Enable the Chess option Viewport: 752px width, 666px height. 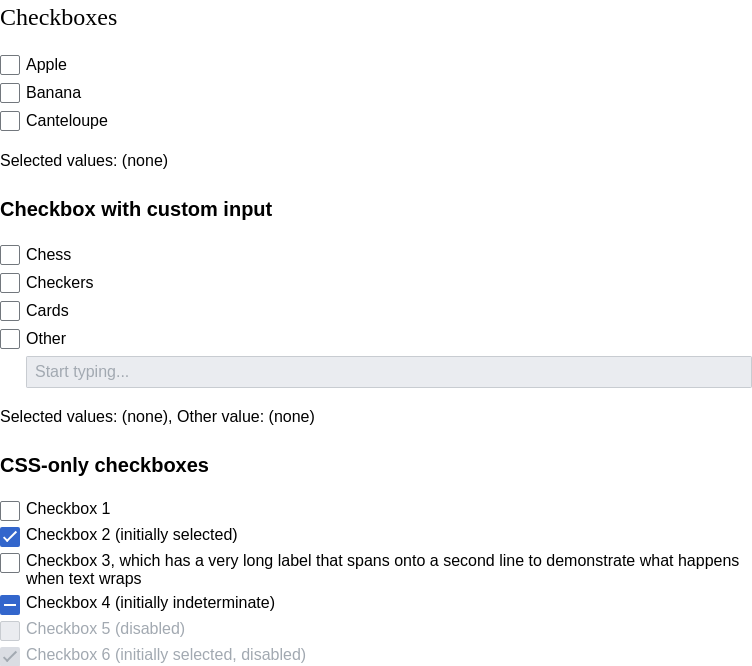tap(10, 255)
